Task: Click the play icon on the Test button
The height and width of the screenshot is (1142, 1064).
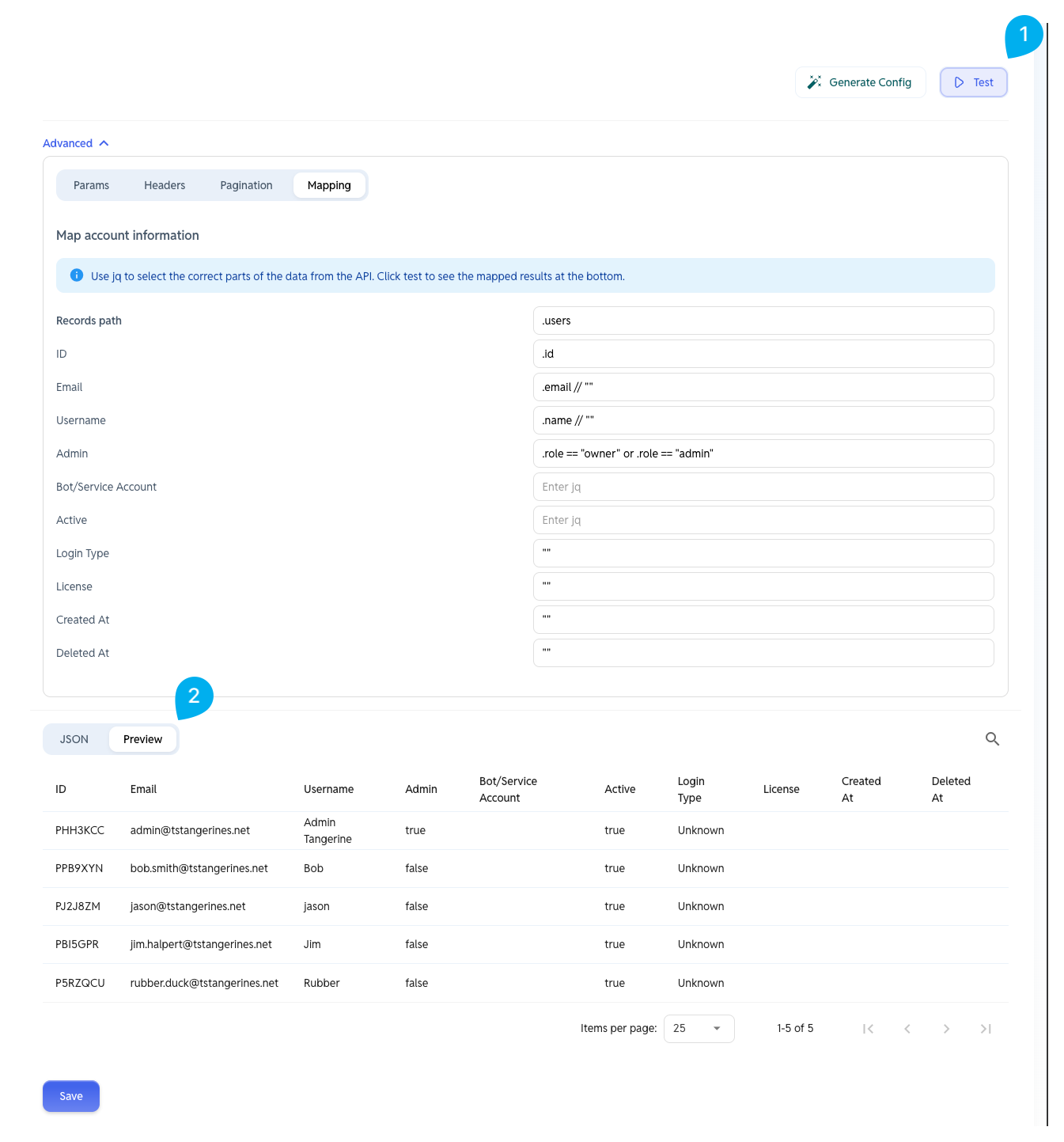Action: point(959,82)
